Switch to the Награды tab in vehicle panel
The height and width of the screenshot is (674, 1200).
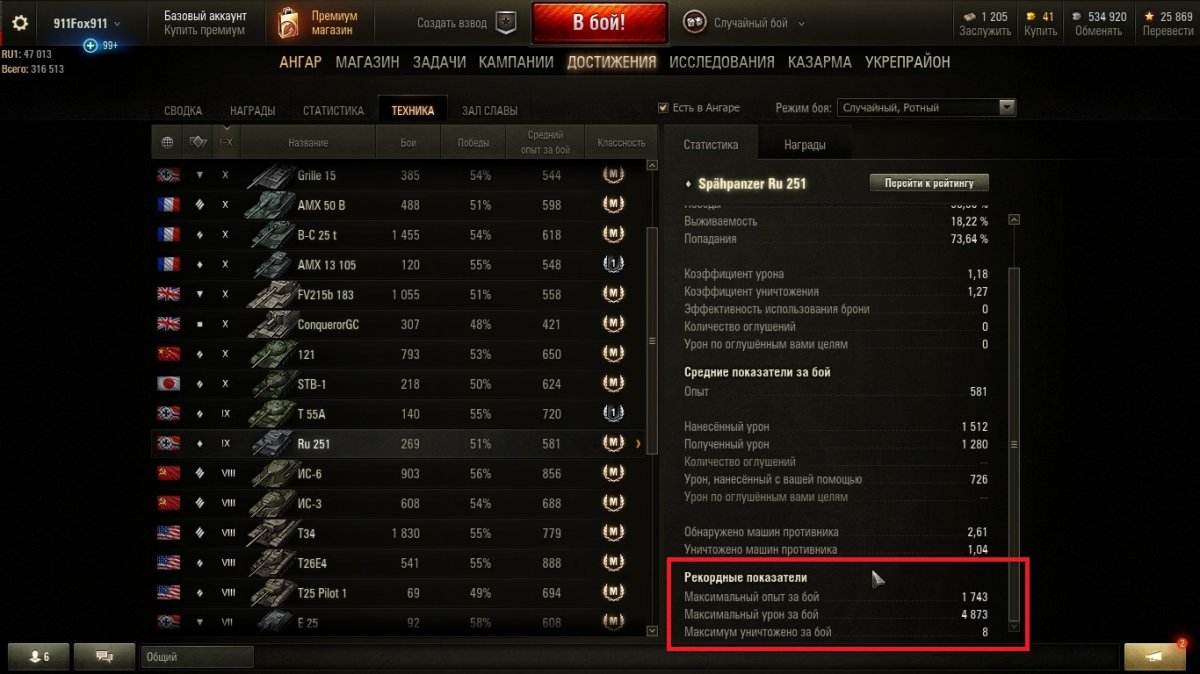click(805, 145)
